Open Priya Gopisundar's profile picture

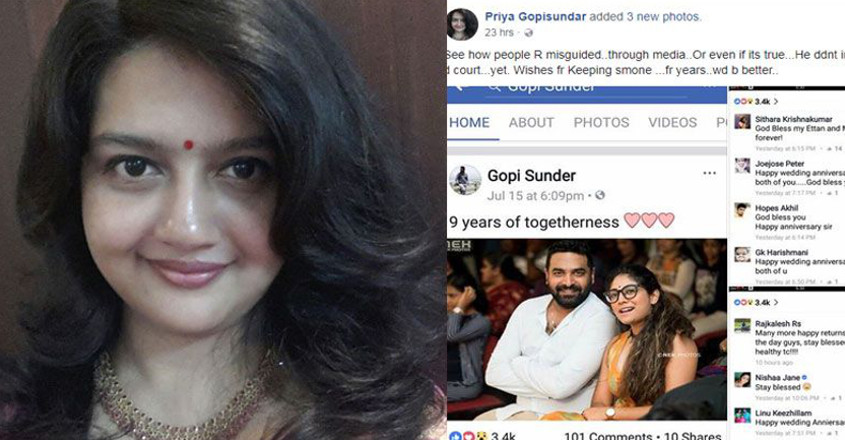(462, 24)
